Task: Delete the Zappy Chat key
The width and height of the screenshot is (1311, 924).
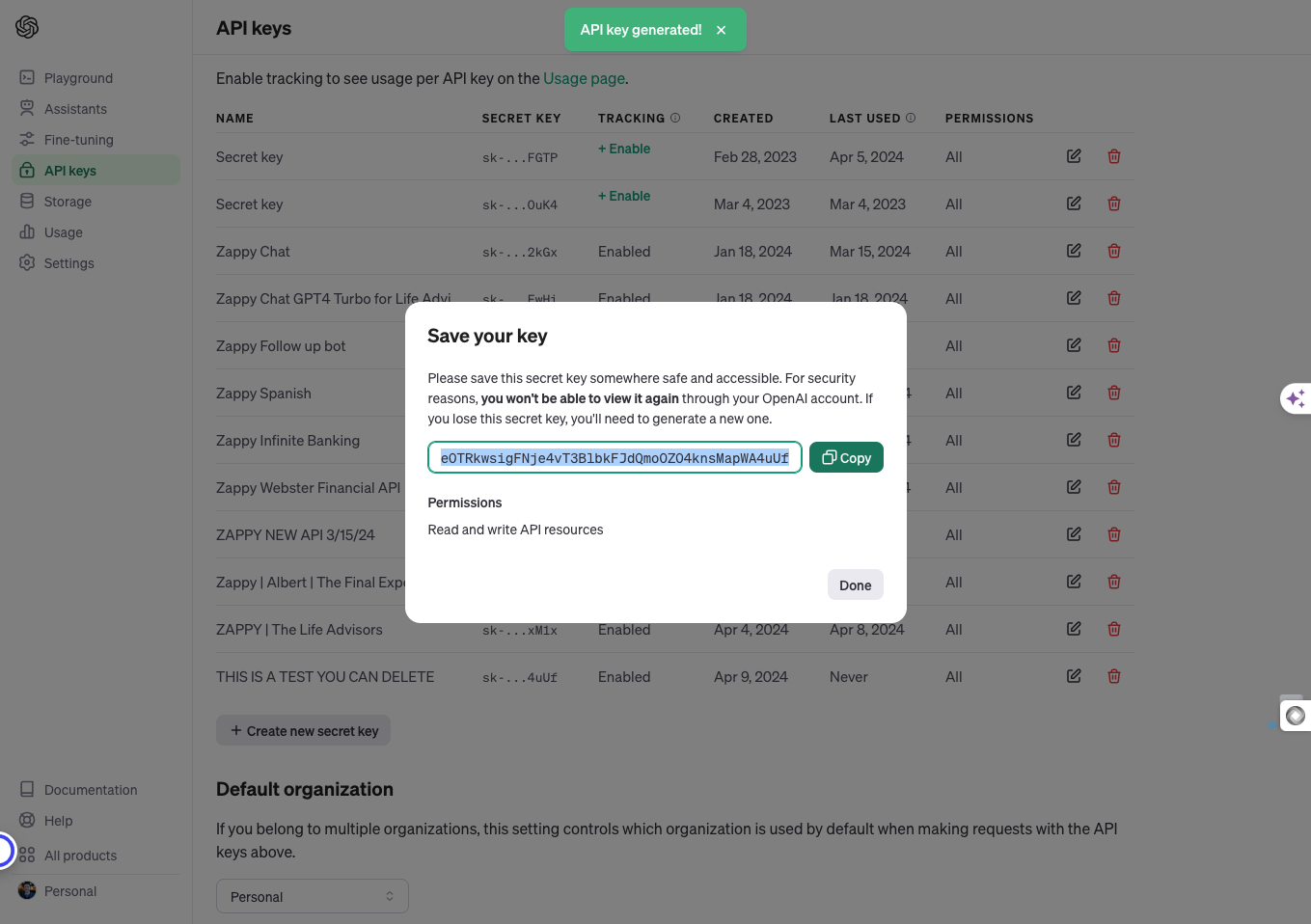Action: pos(1114,251)
